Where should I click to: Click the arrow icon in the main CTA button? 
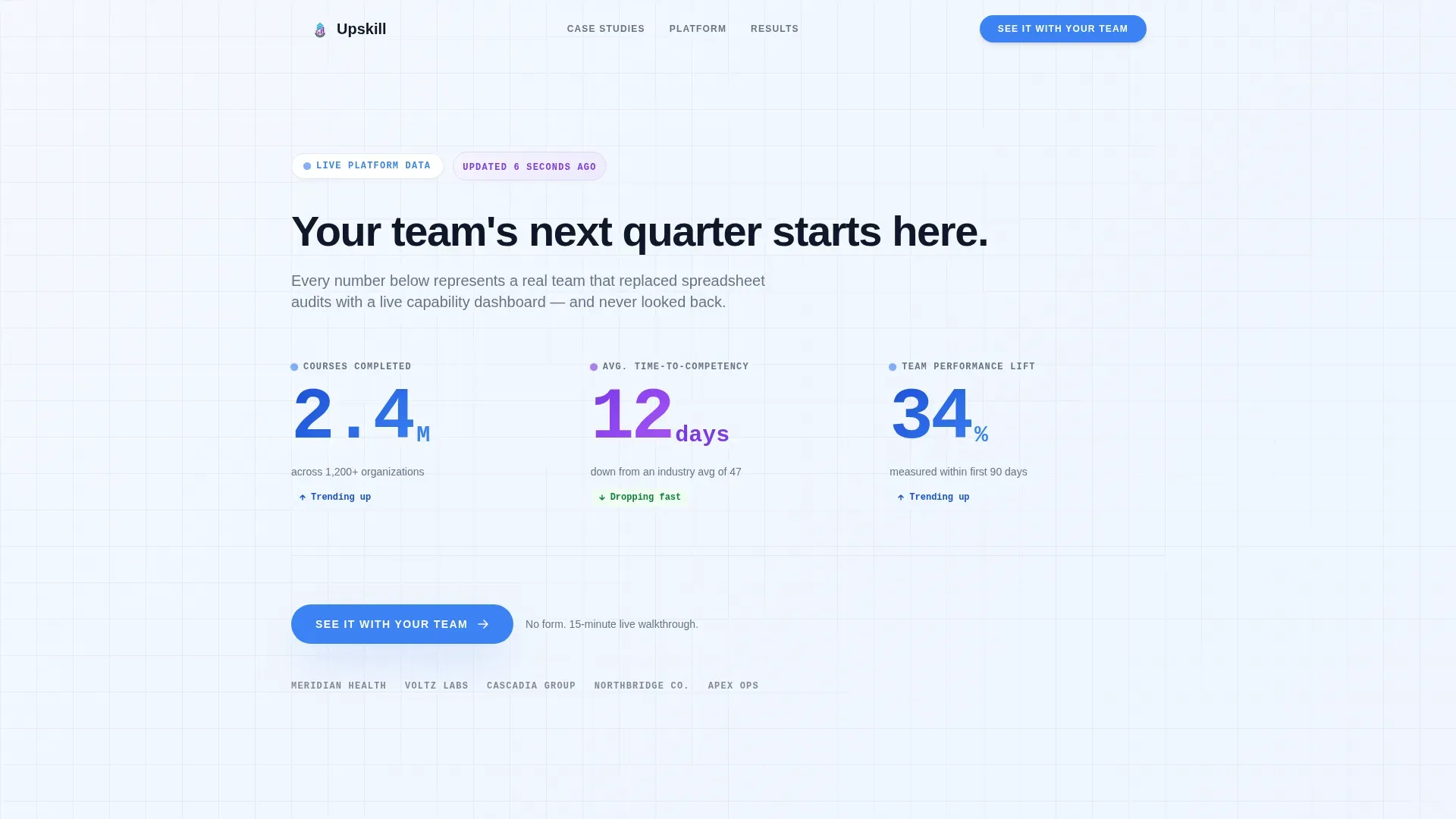coord(483,624)
